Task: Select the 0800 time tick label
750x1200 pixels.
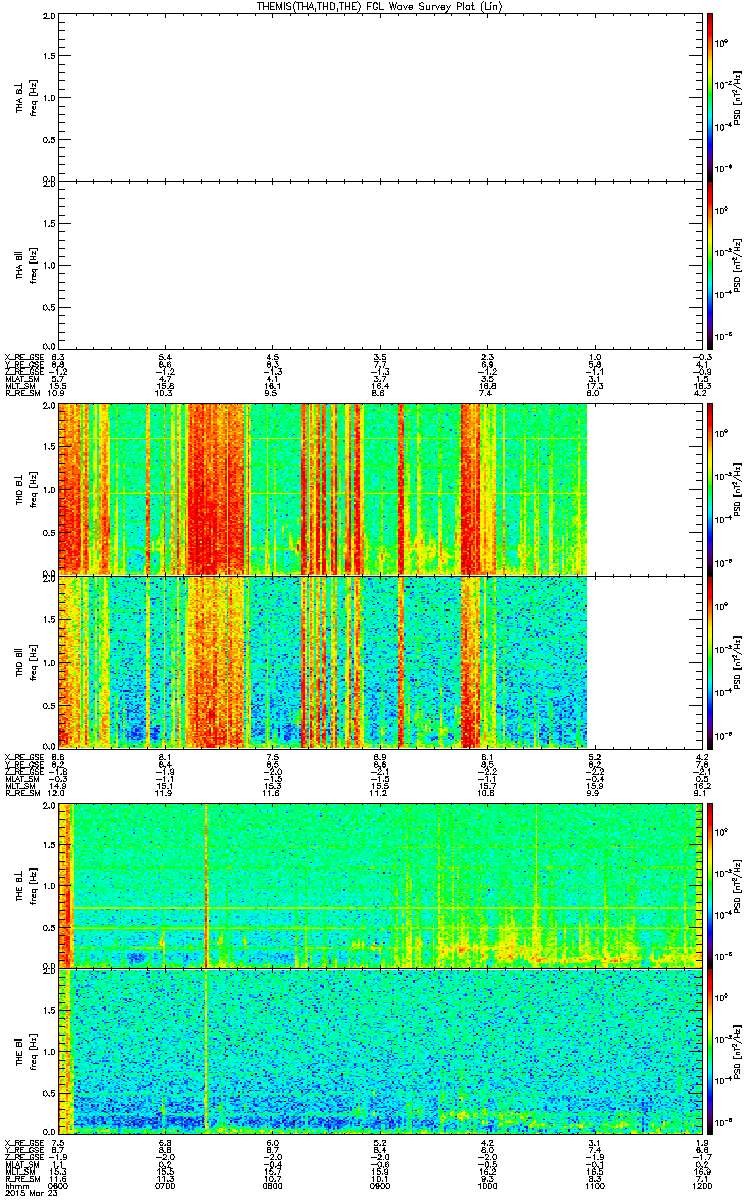Action: pyautogui.click(x=273, y=1188)
